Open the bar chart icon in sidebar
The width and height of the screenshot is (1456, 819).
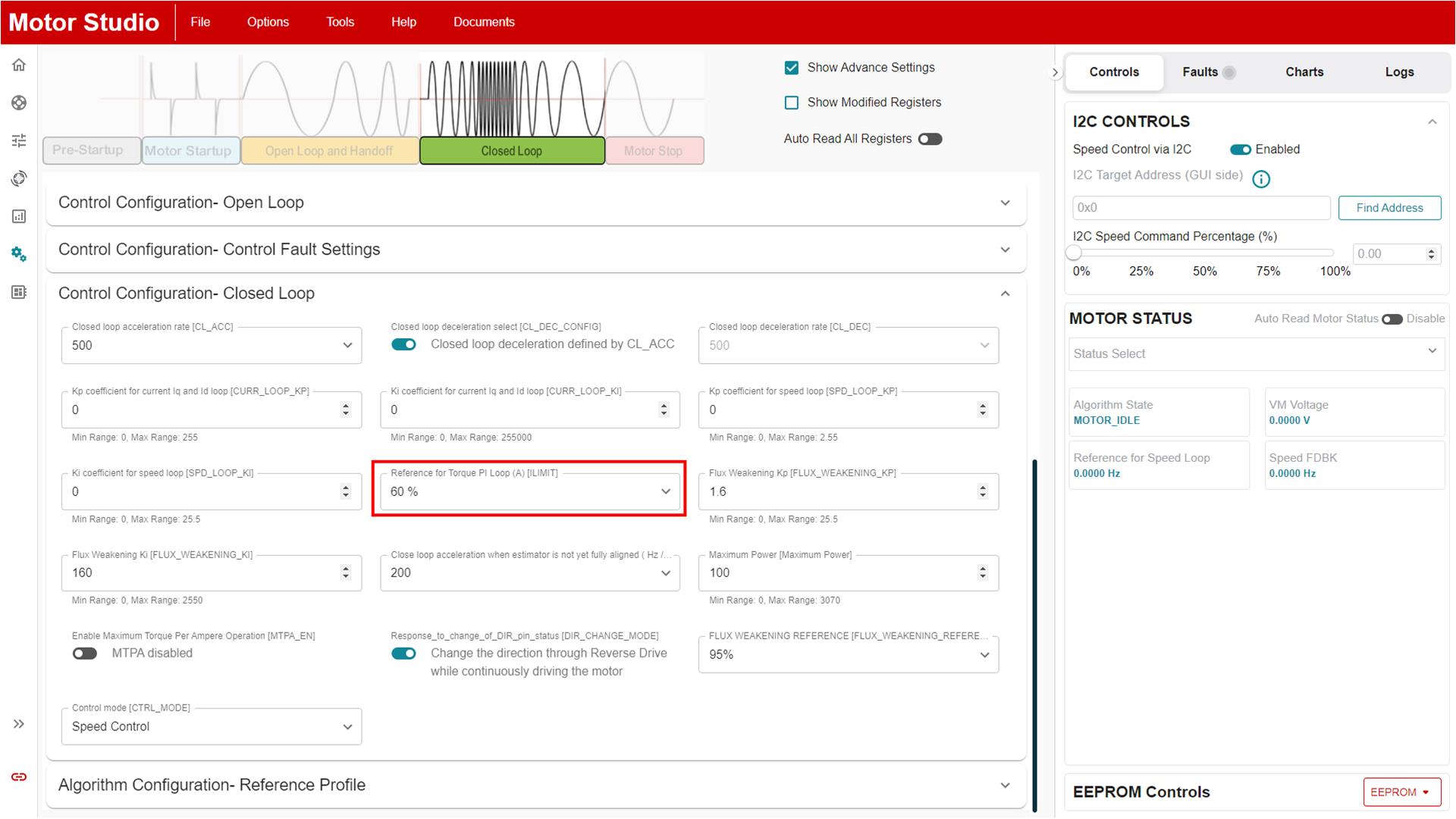pos(19,216)
